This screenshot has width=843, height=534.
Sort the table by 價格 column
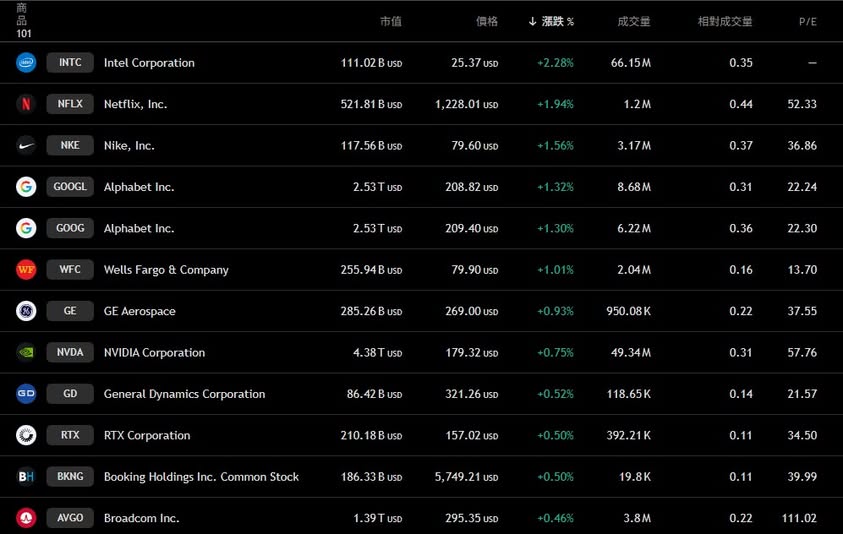487,21
